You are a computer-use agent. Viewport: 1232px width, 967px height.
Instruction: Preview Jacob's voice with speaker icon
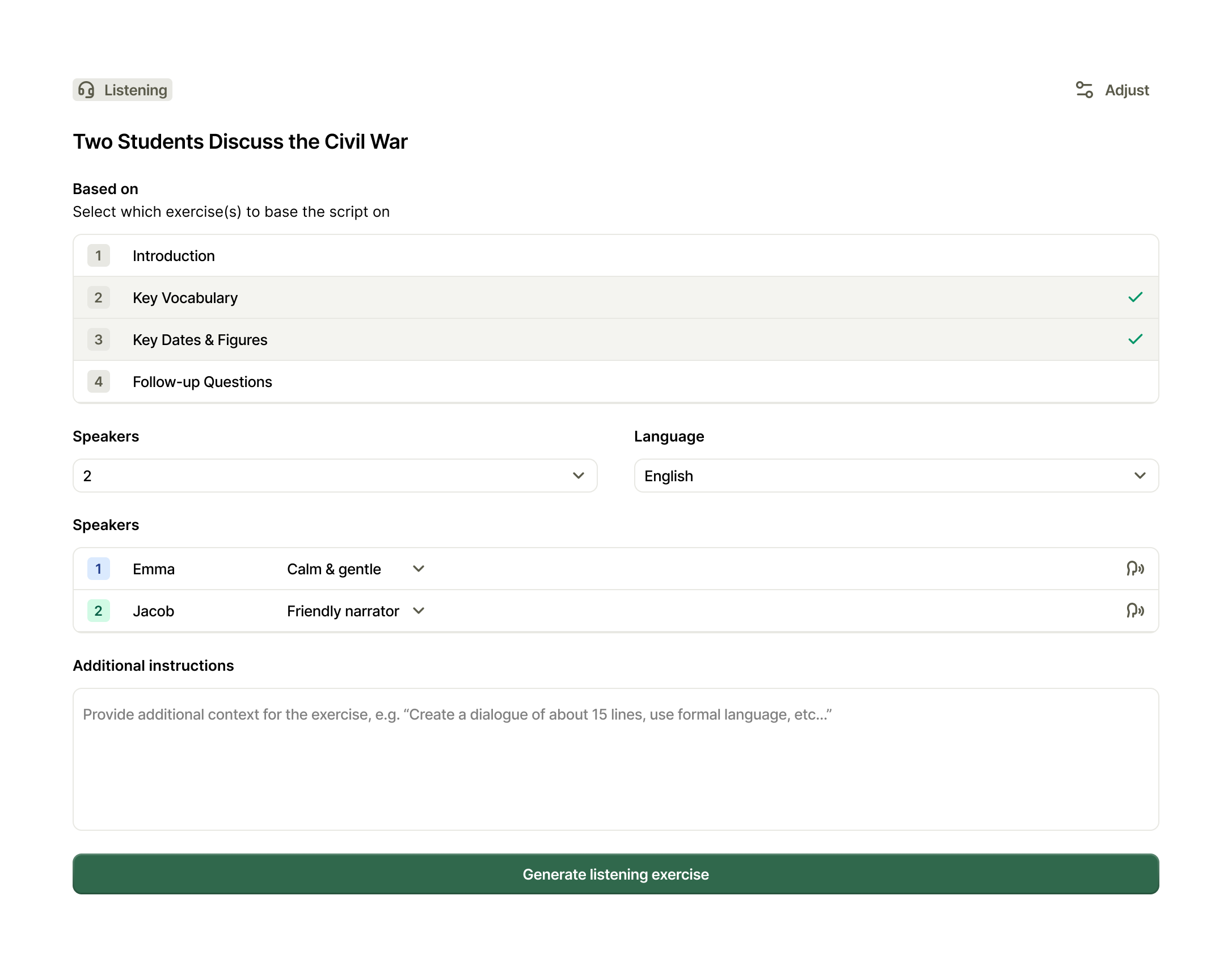[1135, 611]
